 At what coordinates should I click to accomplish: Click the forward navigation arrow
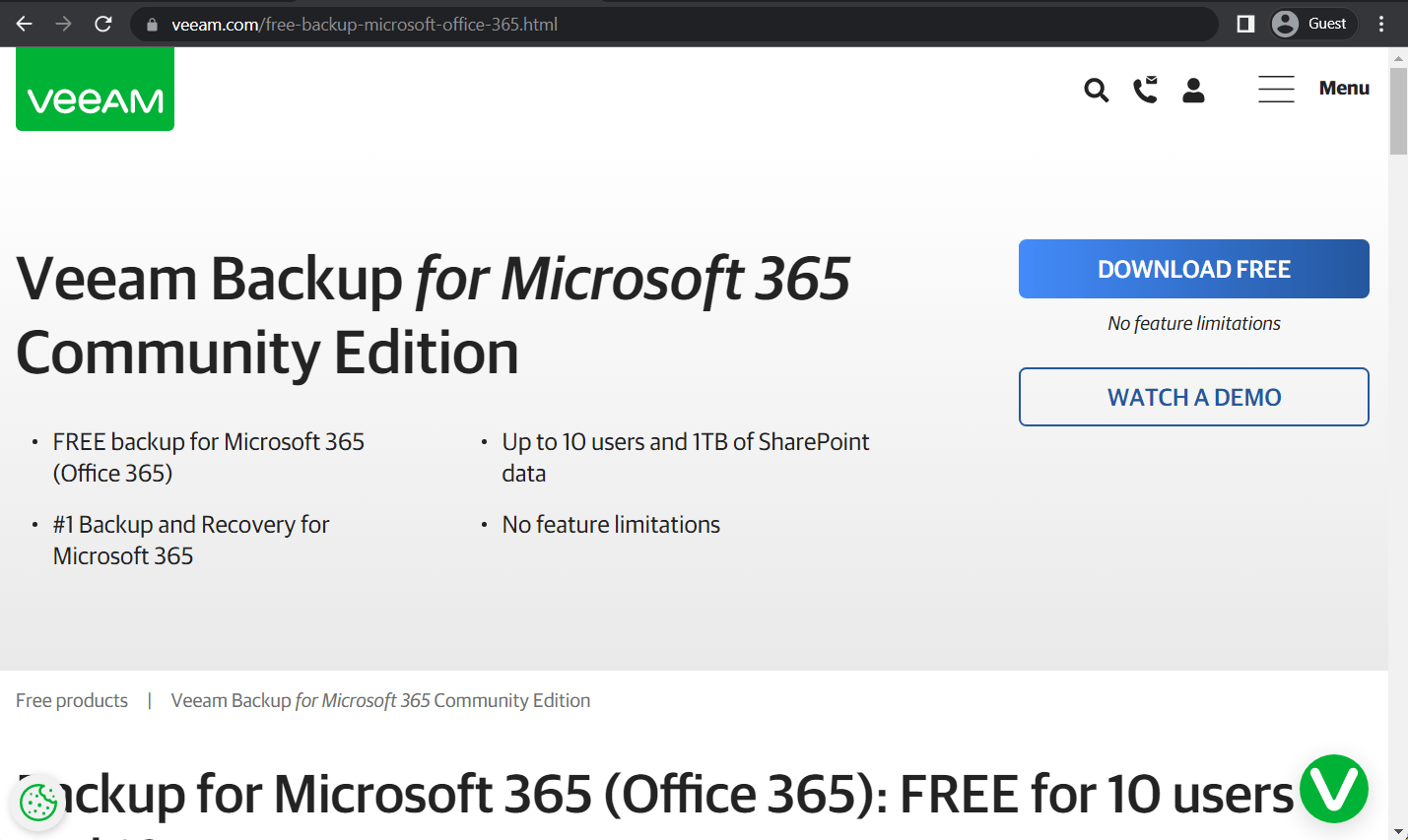(61, 24)
